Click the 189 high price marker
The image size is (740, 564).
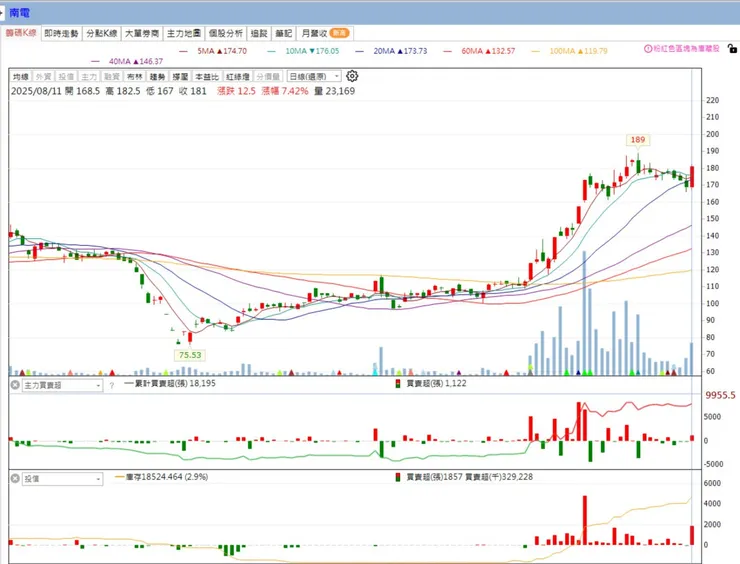638,140
